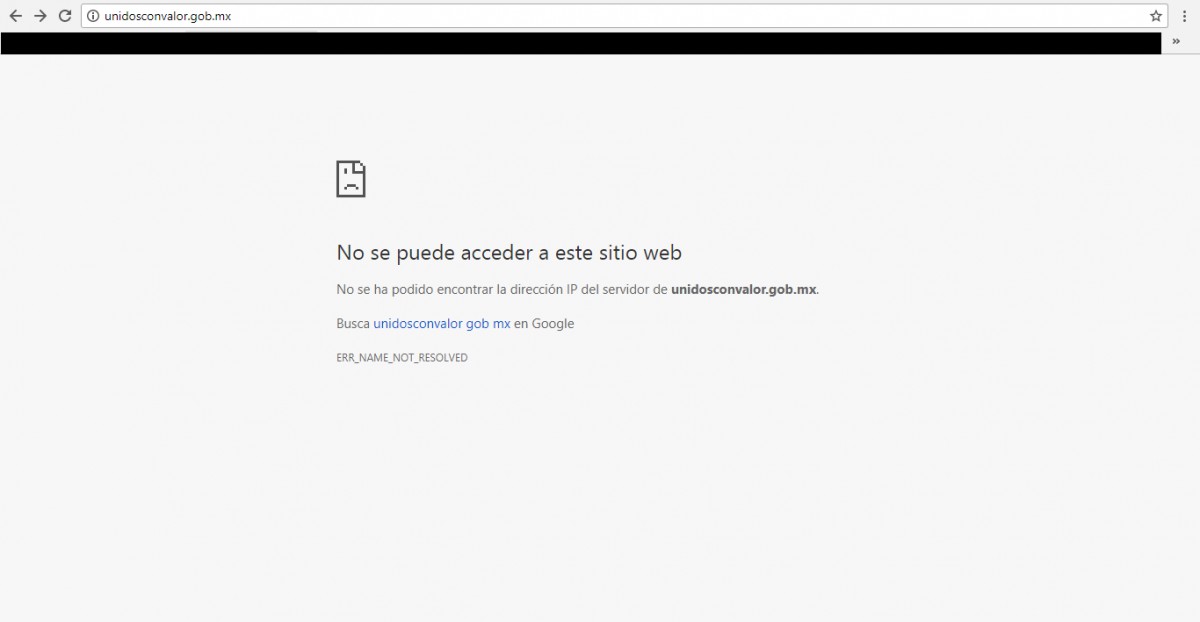
Task: Expand hidden bookmarks with the double chevron
Action: [x=1176, y=42]
